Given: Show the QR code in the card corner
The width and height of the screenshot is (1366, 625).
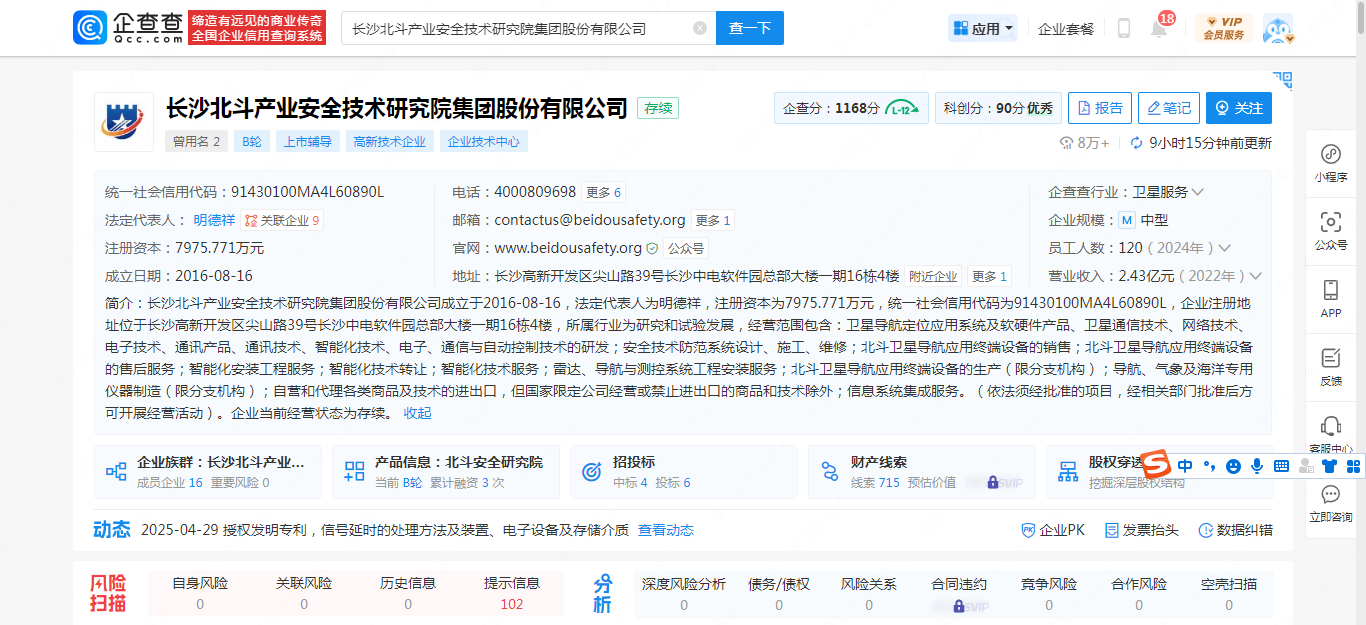Looking at the screenshot, I should [x=1282, y=80].
